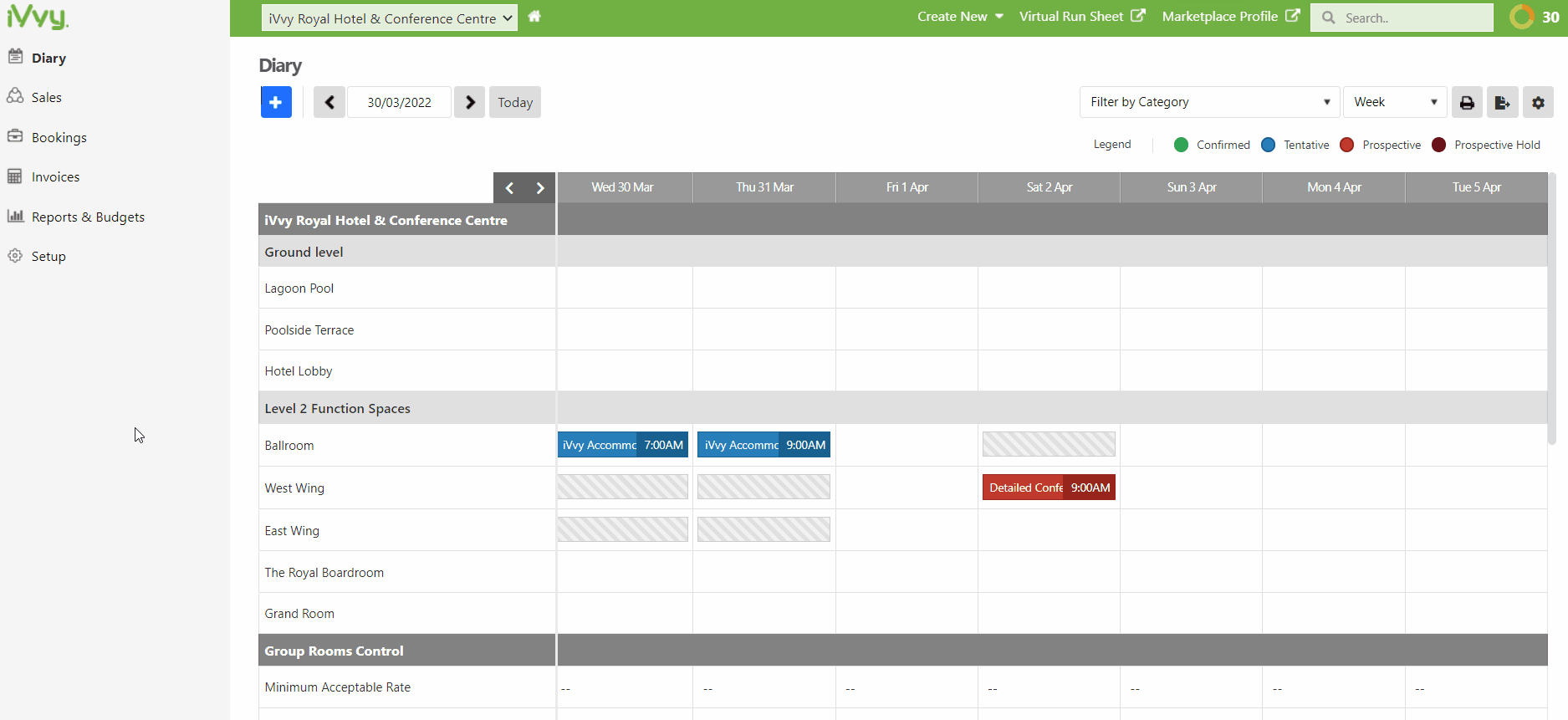
Task: Open the Marketplace Profile link
Action: [x=1231, y=16]
